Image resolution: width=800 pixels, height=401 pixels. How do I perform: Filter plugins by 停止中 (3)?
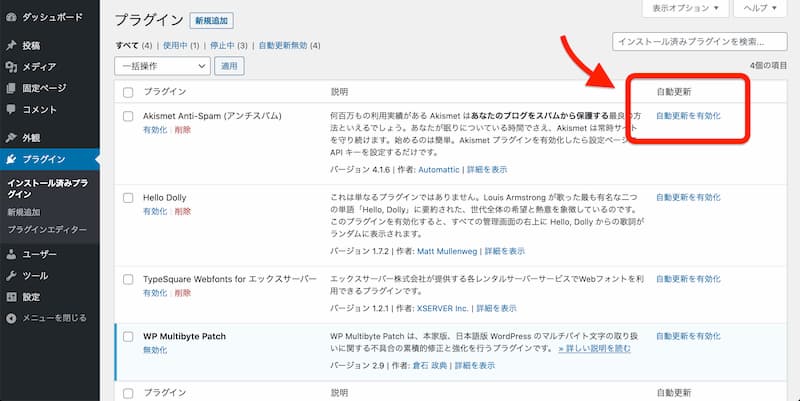pos(229,45)
